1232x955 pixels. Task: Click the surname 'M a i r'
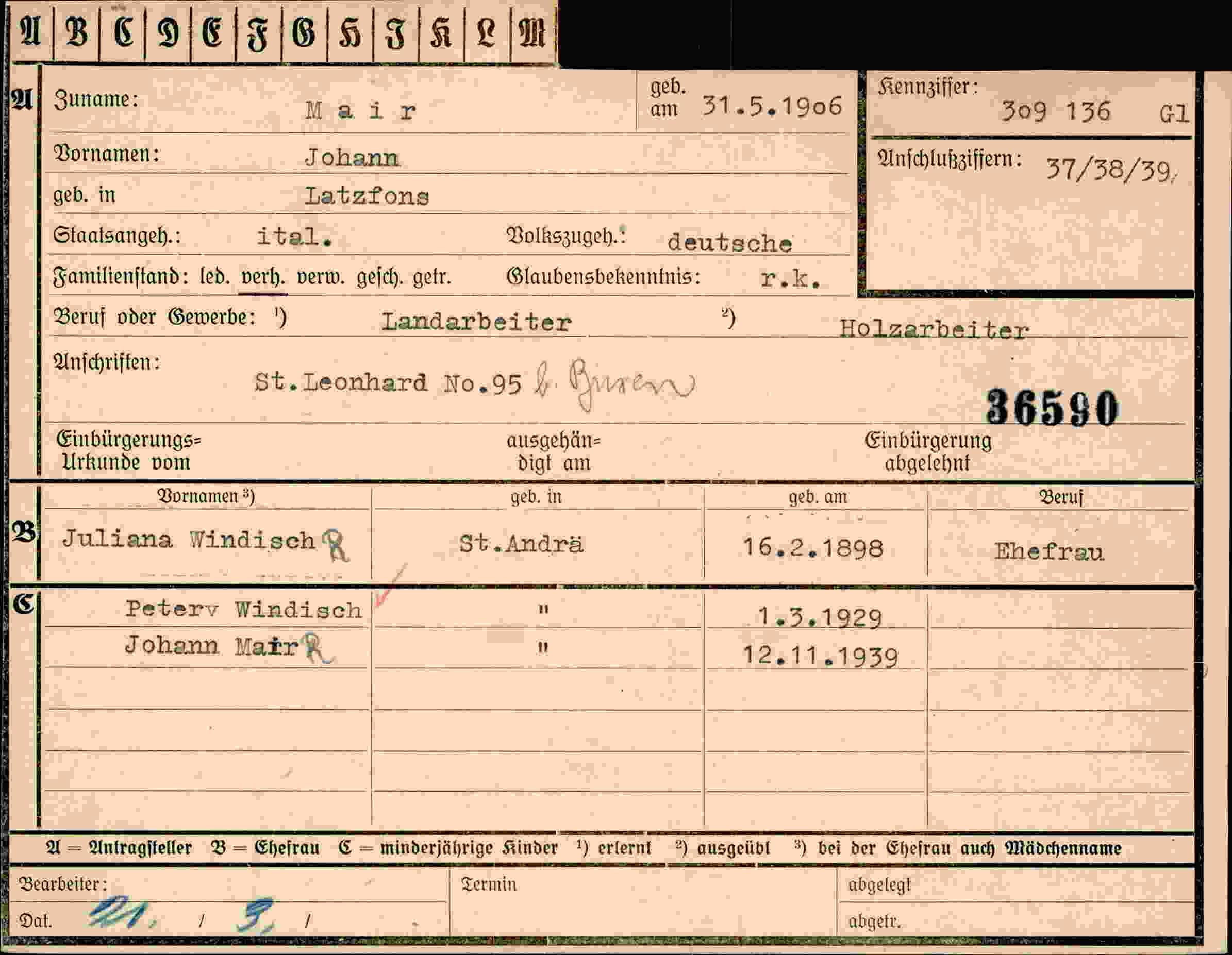pos(361,111)
